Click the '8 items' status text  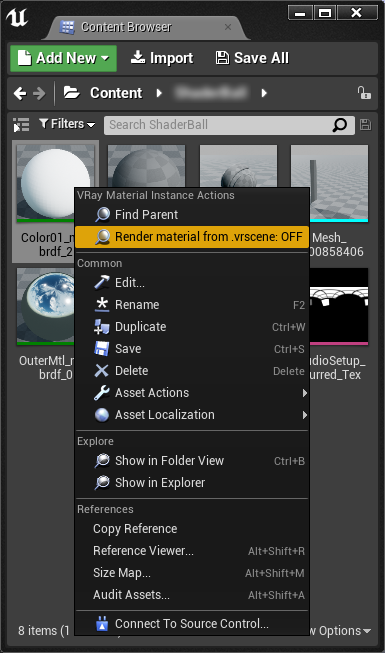[x=44, y=631]
